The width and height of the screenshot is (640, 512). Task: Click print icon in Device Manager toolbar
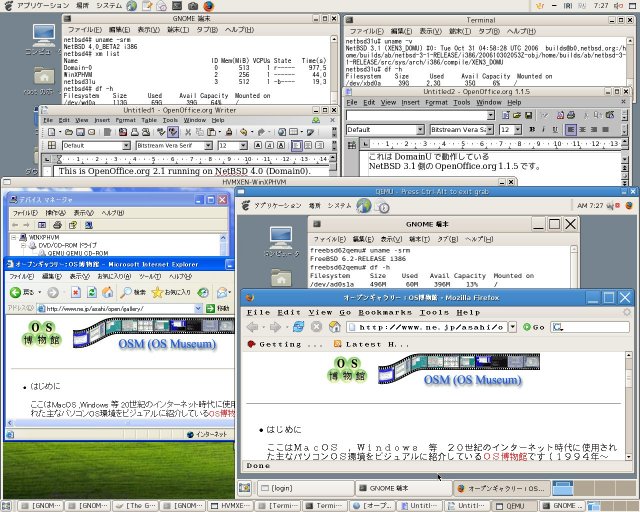(57, 225)
